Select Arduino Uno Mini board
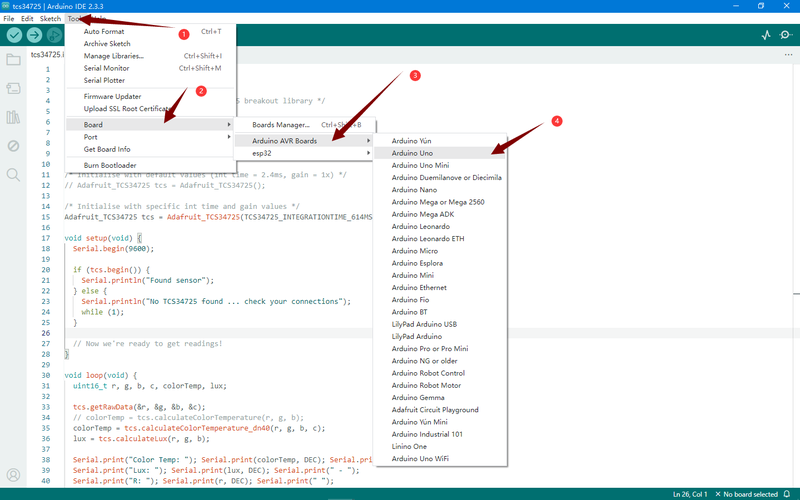Image resolution: width=800 pixels, height=500 pixels. [x=440, y=165]
